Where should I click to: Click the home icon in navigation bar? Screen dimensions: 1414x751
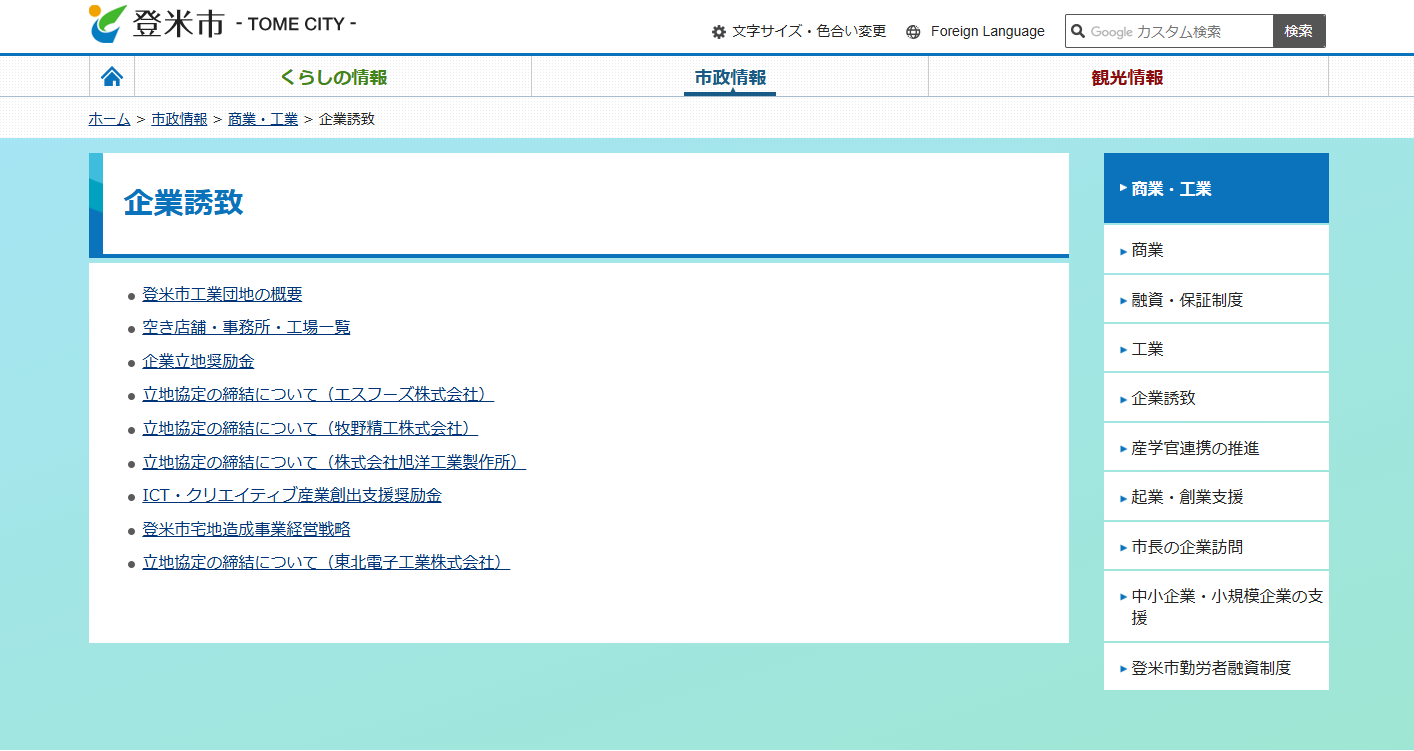click(x=112, y=77)
